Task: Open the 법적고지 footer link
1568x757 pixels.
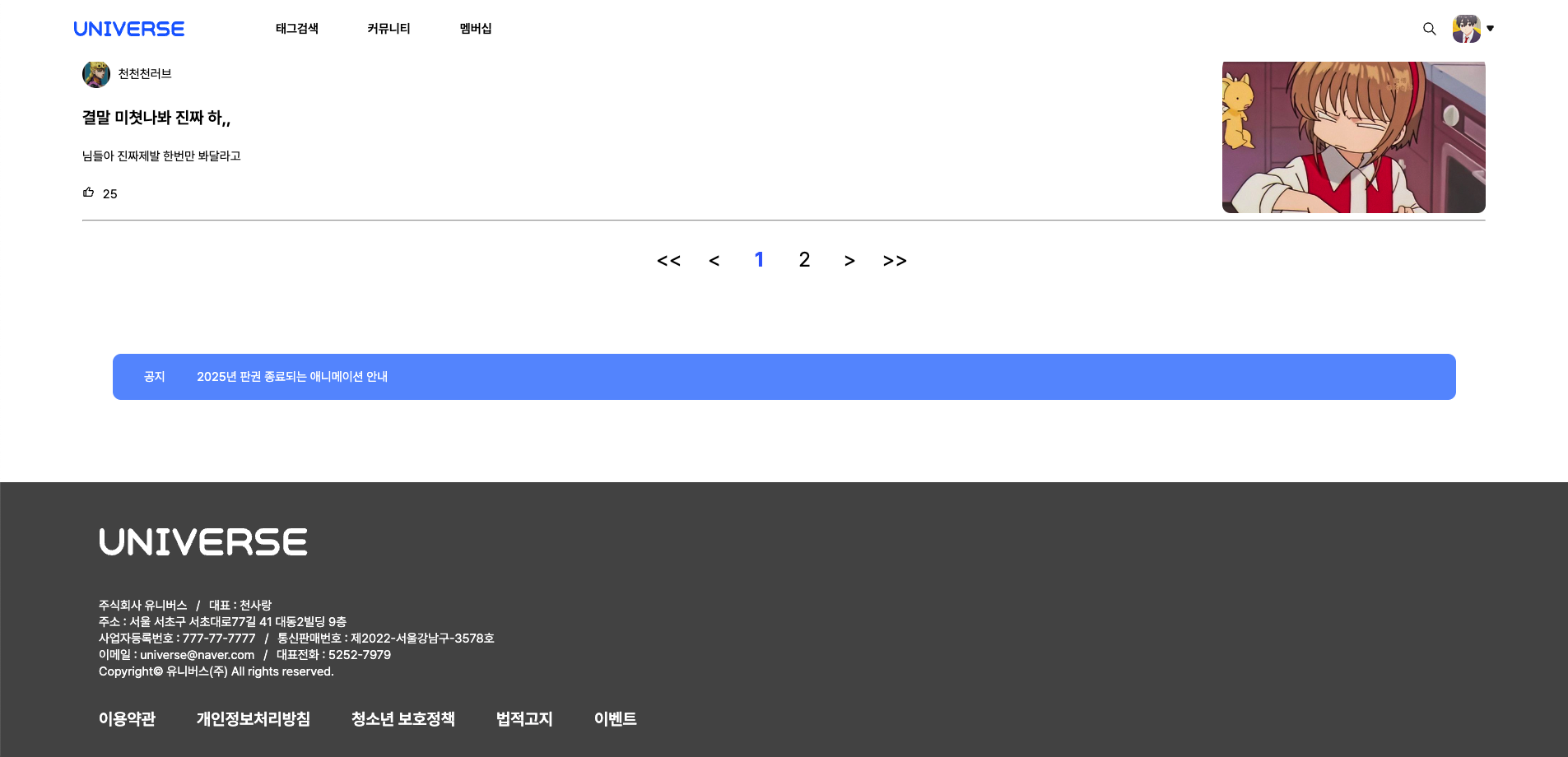Action: tap(524, 719)
